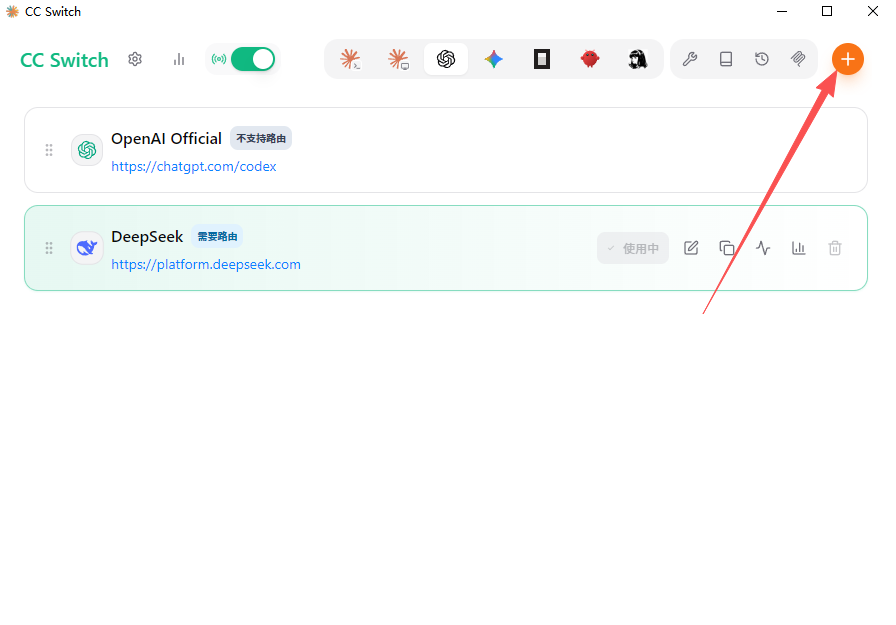Screen dimensions: 896x625
Task: Open the paperclip attachments icon
Action: click(798, 59)
